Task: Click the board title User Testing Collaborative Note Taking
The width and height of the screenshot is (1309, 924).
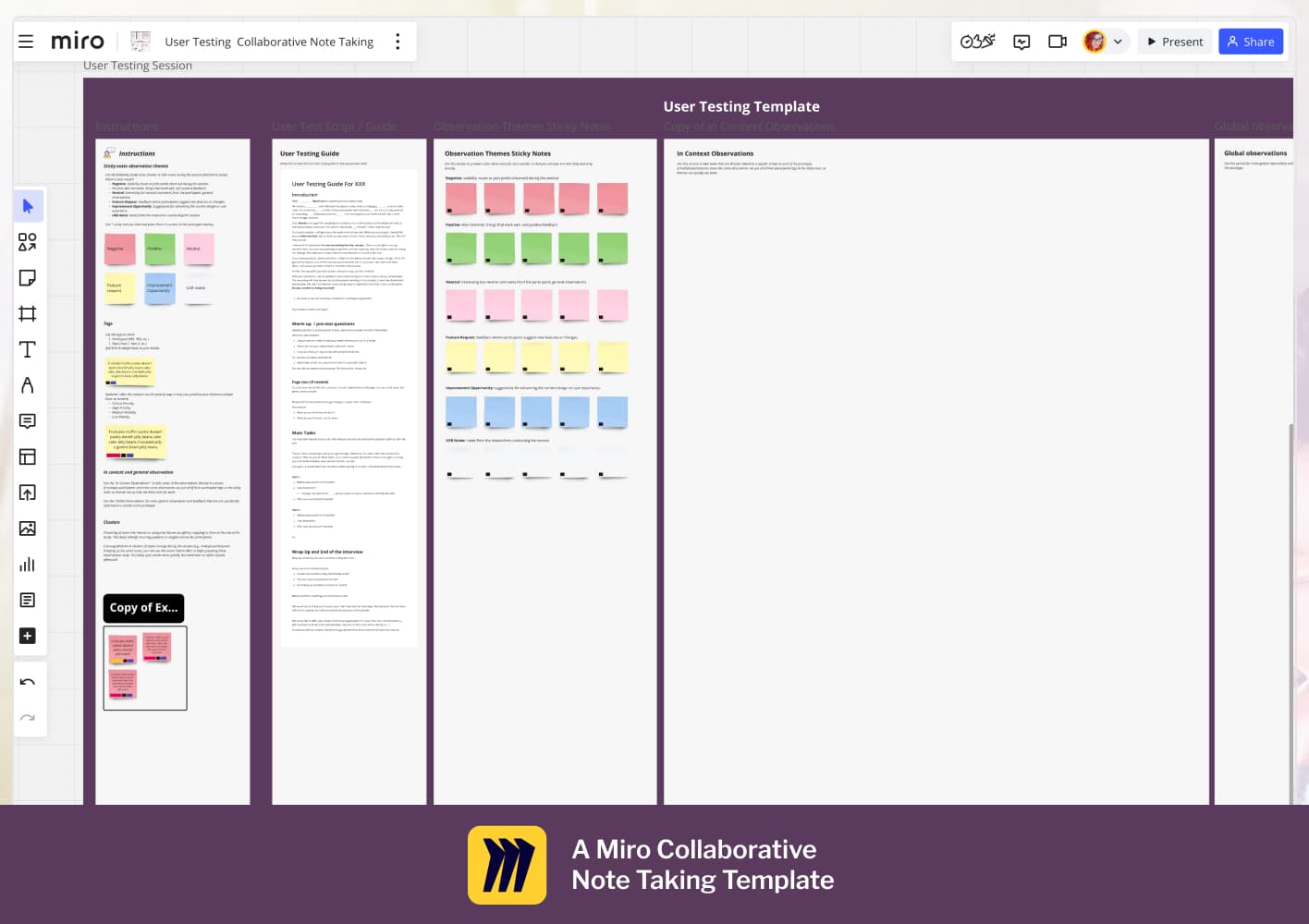Action: pyautogui.click(x=269, y=42)
